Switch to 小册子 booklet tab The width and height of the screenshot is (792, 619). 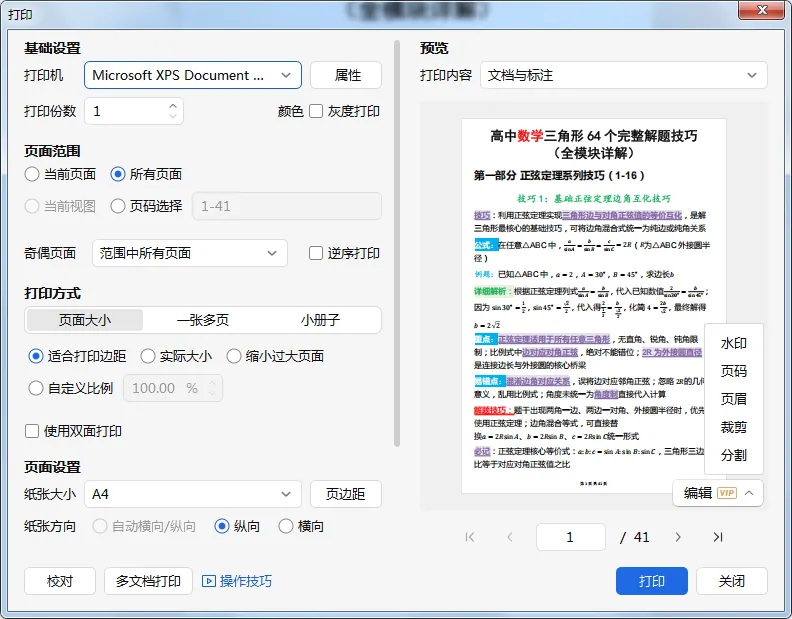320,320
